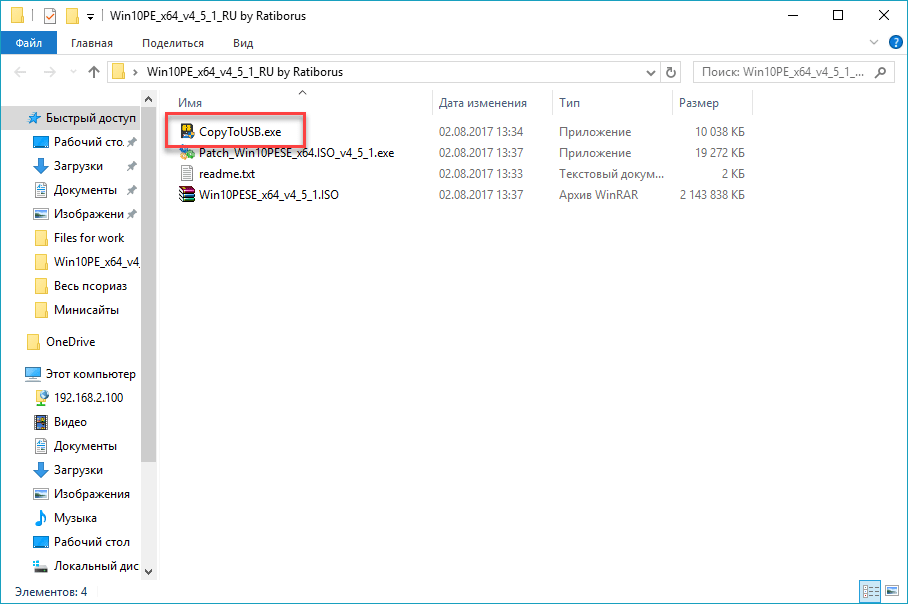Open the Files for work folder
The height and width of the screenshot is (604, 908).
coord(79,238)
